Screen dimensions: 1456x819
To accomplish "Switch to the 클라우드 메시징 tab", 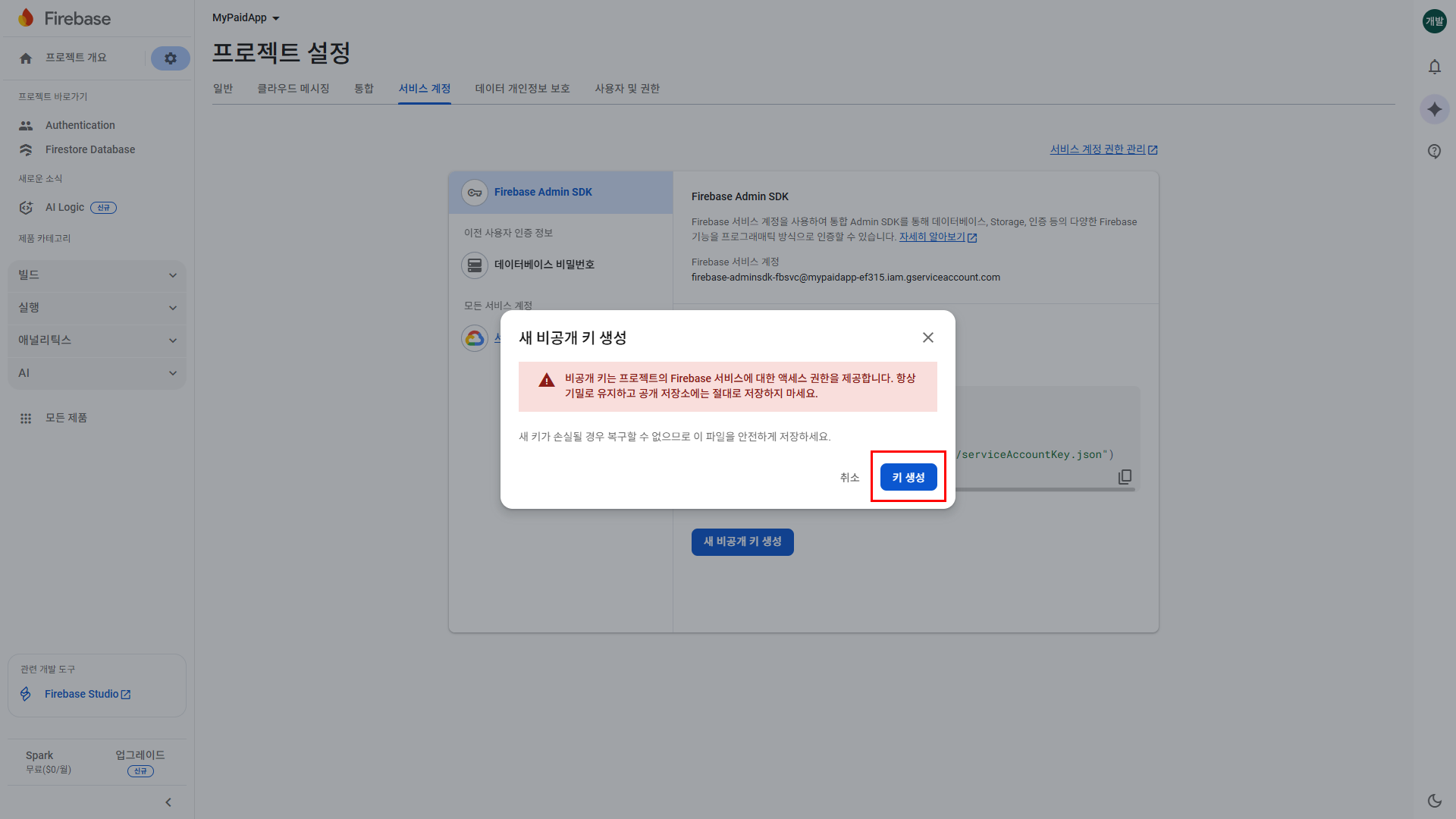I will [293, 89].
